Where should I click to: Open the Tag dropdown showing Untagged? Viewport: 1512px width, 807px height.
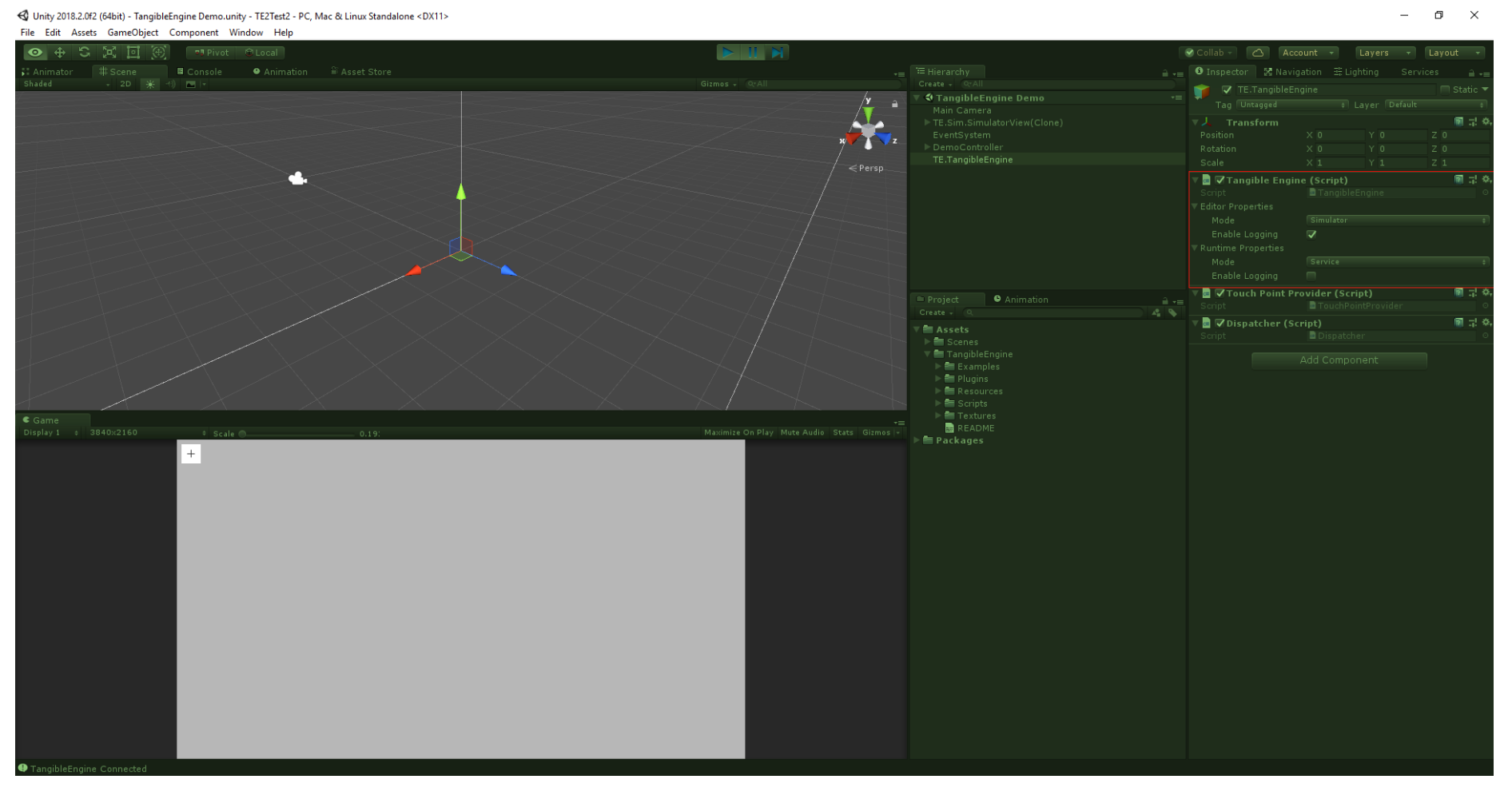[1292, 105]
